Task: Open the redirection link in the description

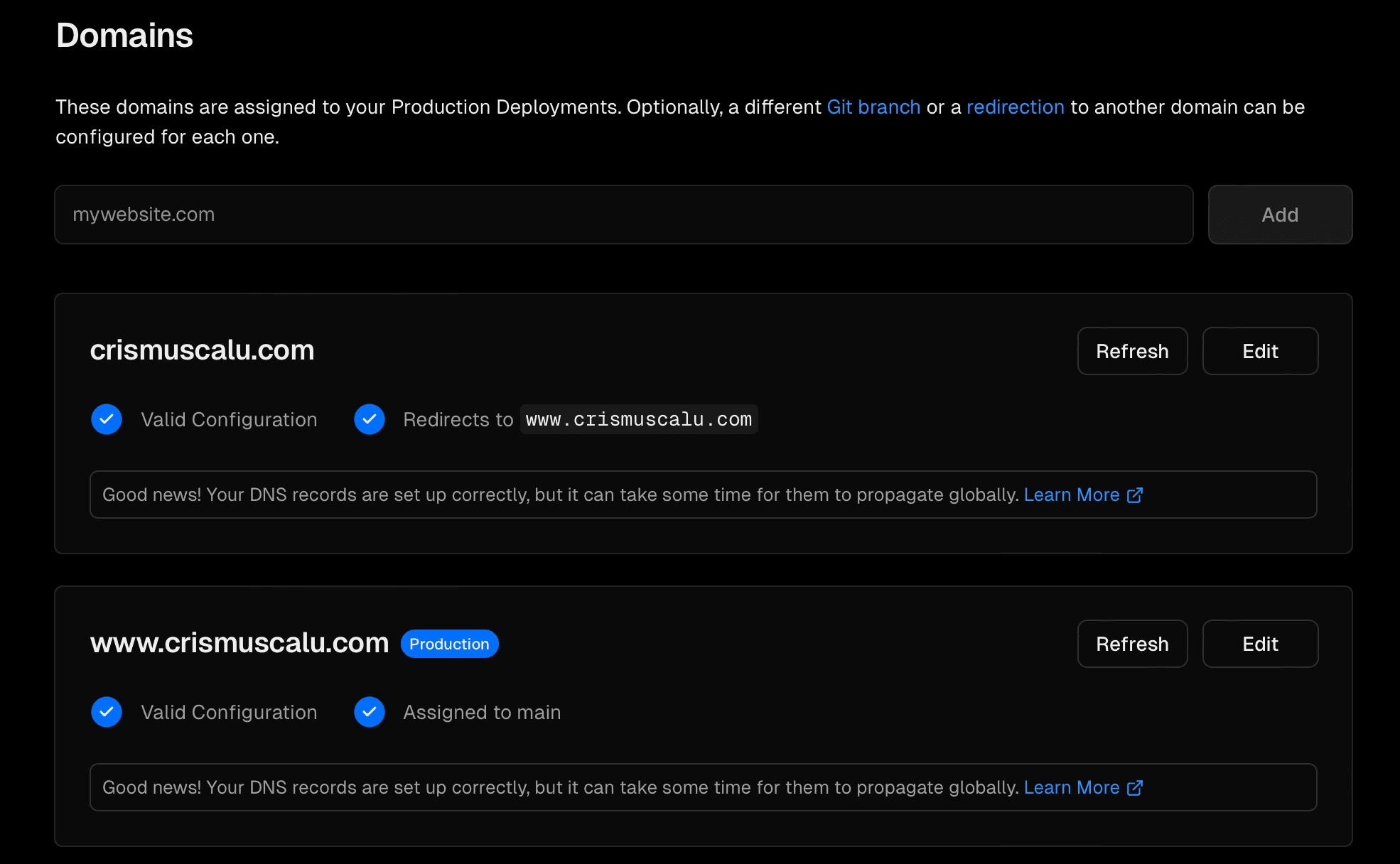Action: pos(1015,107)
